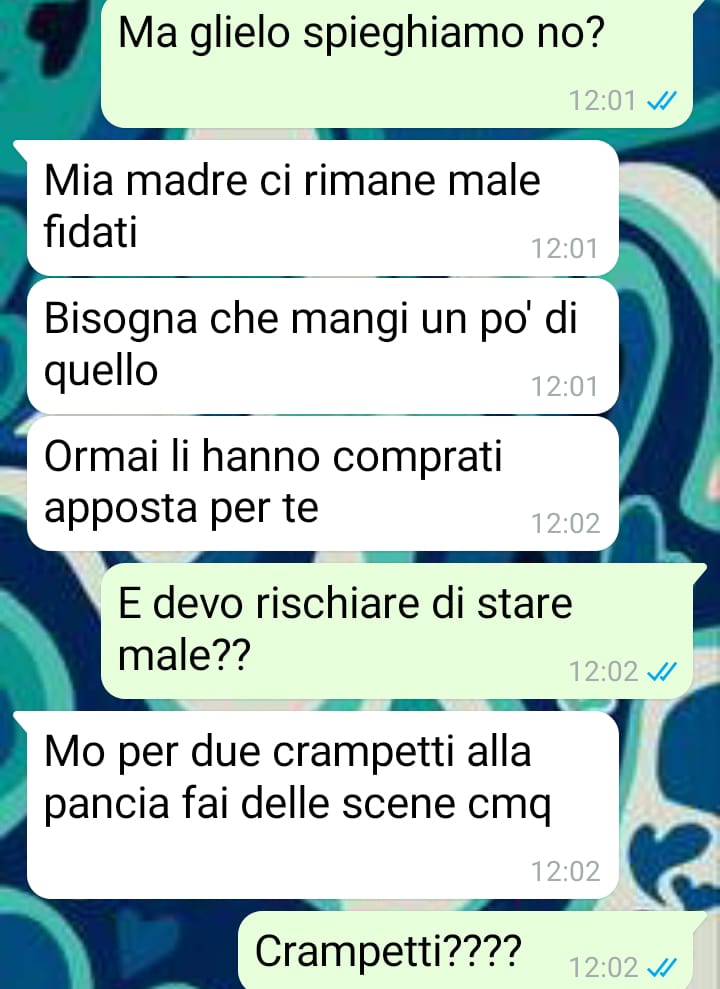Tap 12:01 timestamp on 'Bisogna che mangi' message
720x989 pixels.
[564, 387]
